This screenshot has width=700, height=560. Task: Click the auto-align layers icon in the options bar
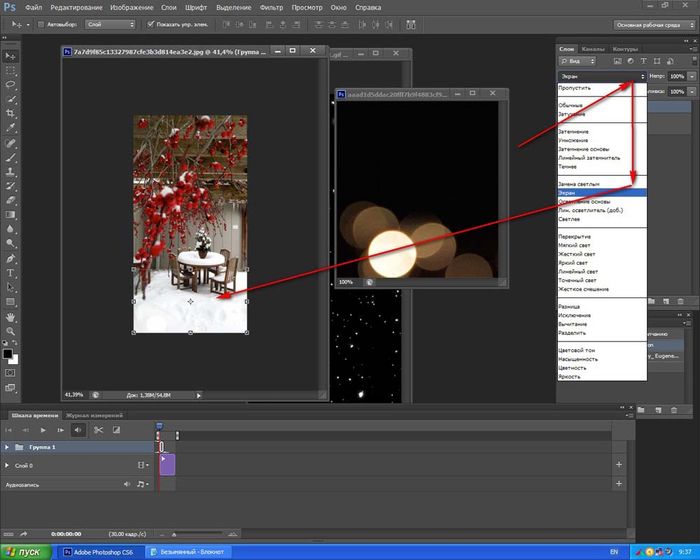[411, 25]
